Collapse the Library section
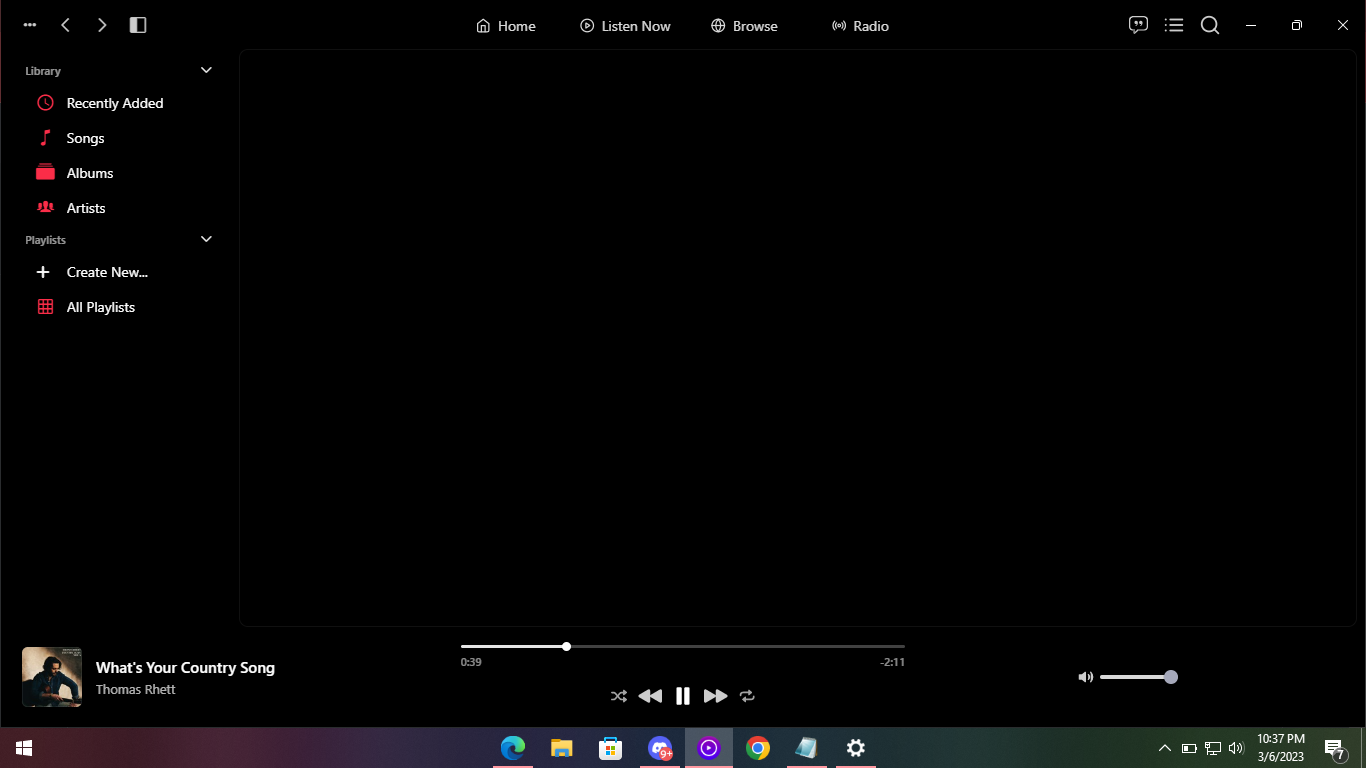This screenshot has width=1366, height=768. pos(206,70)
